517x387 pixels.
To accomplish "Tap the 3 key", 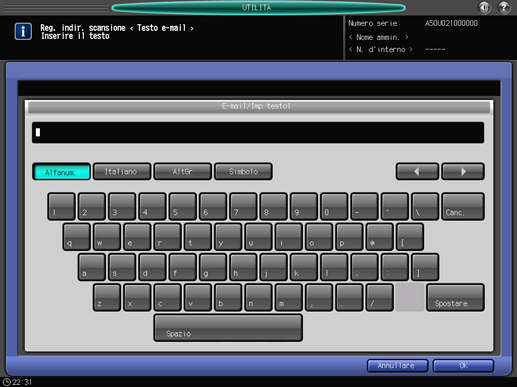I will pos(122,206).
